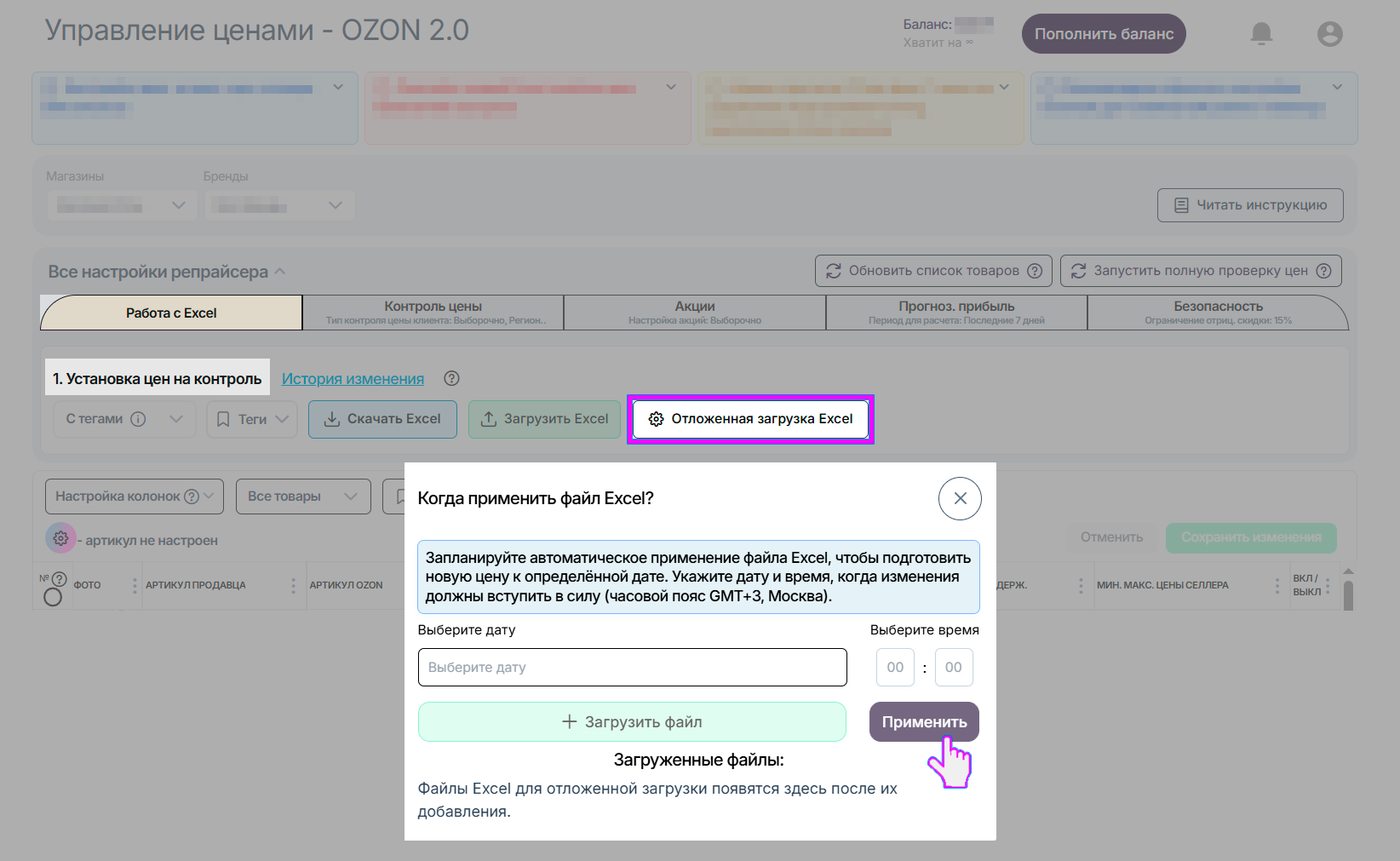Screen dimensions: 1400x861
Task: Open the user account profile icon
Action: (1329, 34)
